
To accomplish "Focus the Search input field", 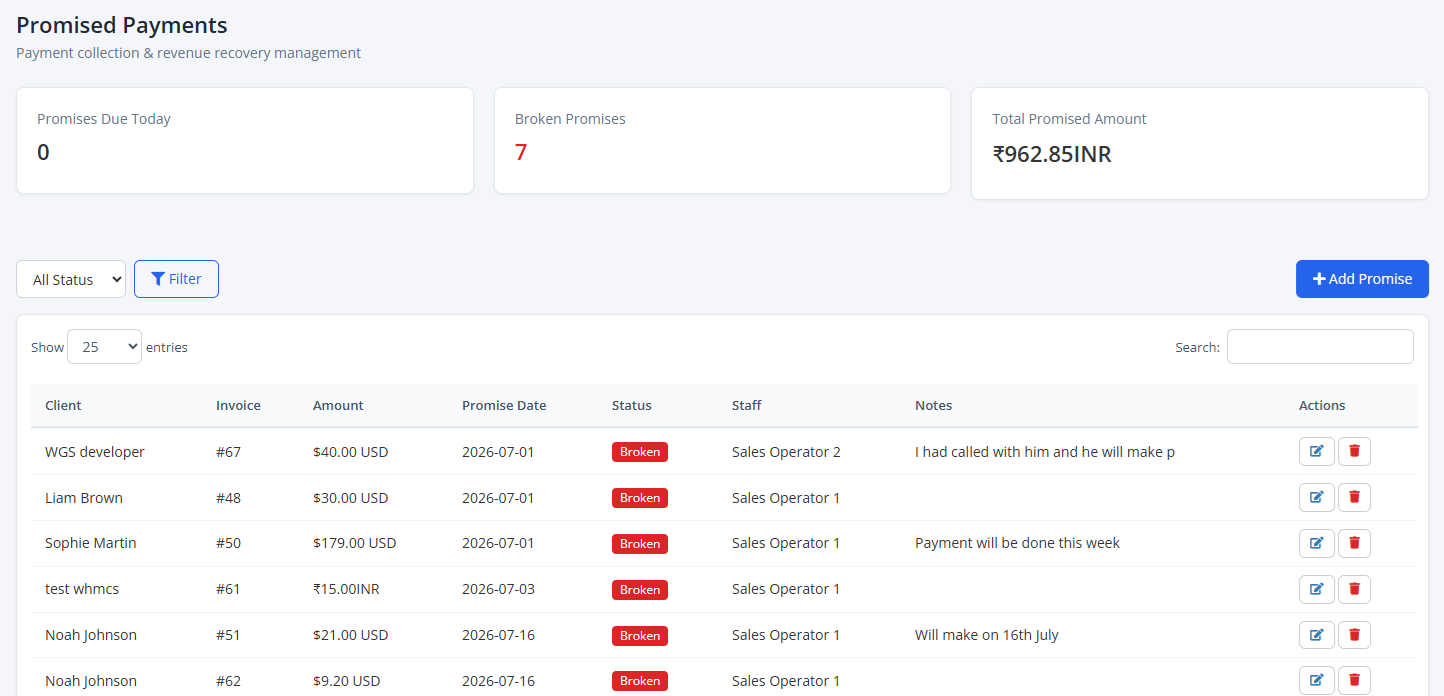I will pos(1320,347).
